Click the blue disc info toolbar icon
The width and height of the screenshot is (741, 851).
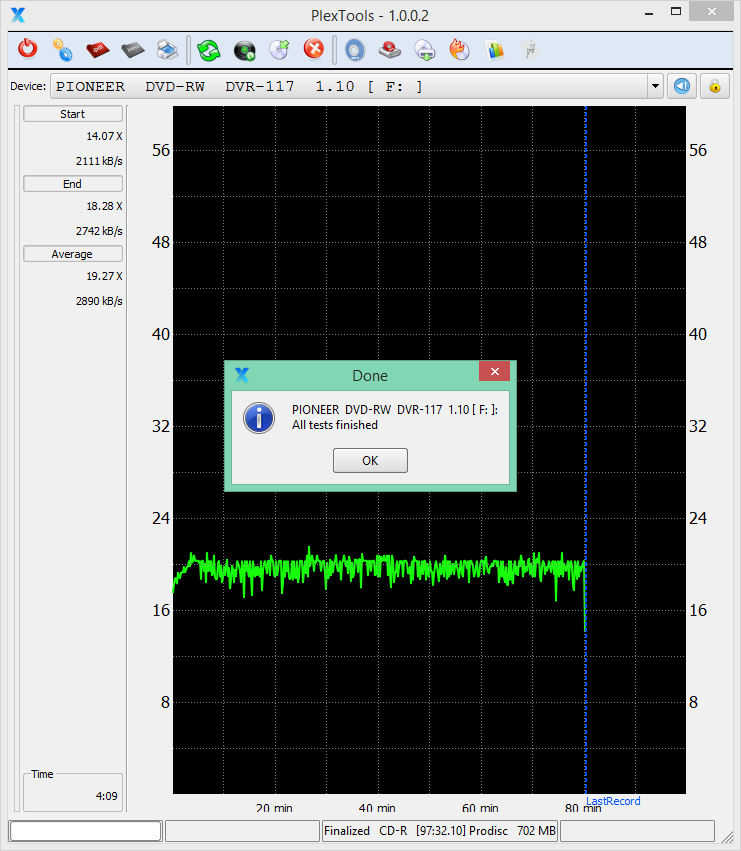354,50
